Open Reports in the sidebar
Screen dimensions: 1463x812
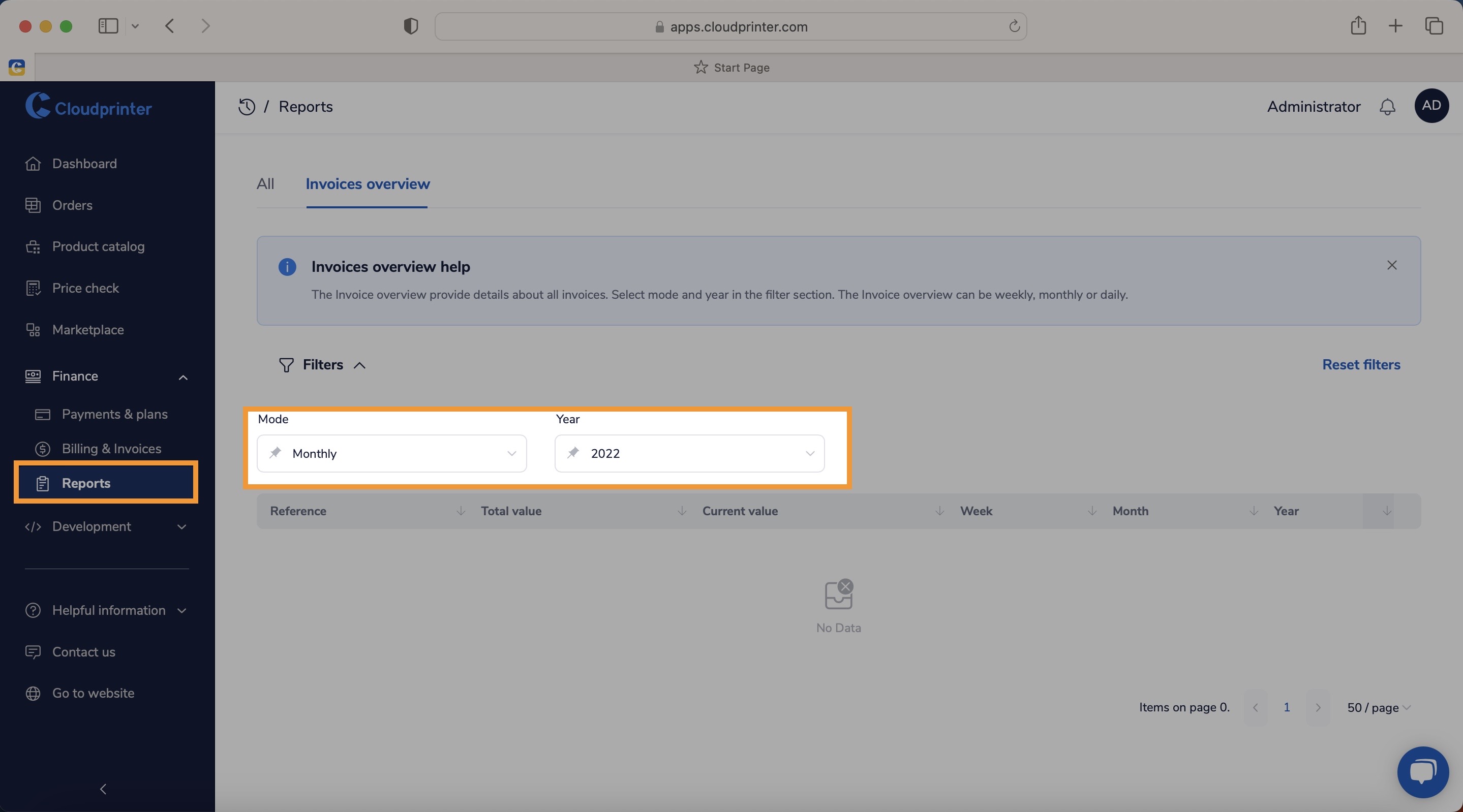click(x=106, y=483)
